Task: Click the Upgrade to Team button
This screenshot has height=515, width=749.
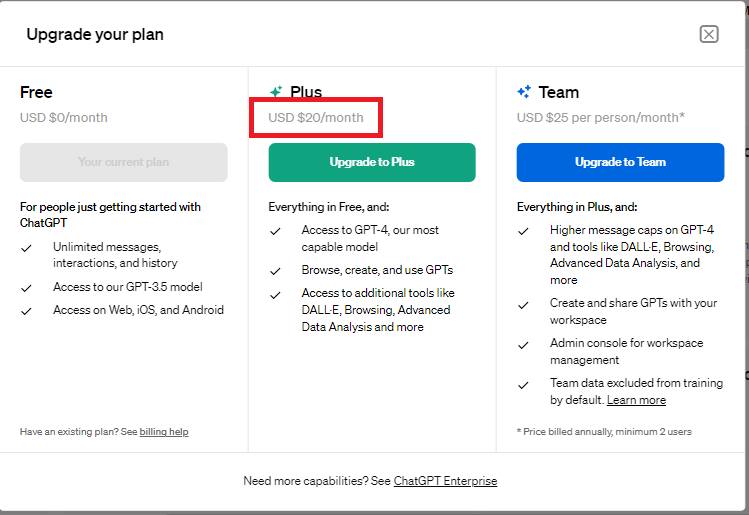Action: click(620, 162)
